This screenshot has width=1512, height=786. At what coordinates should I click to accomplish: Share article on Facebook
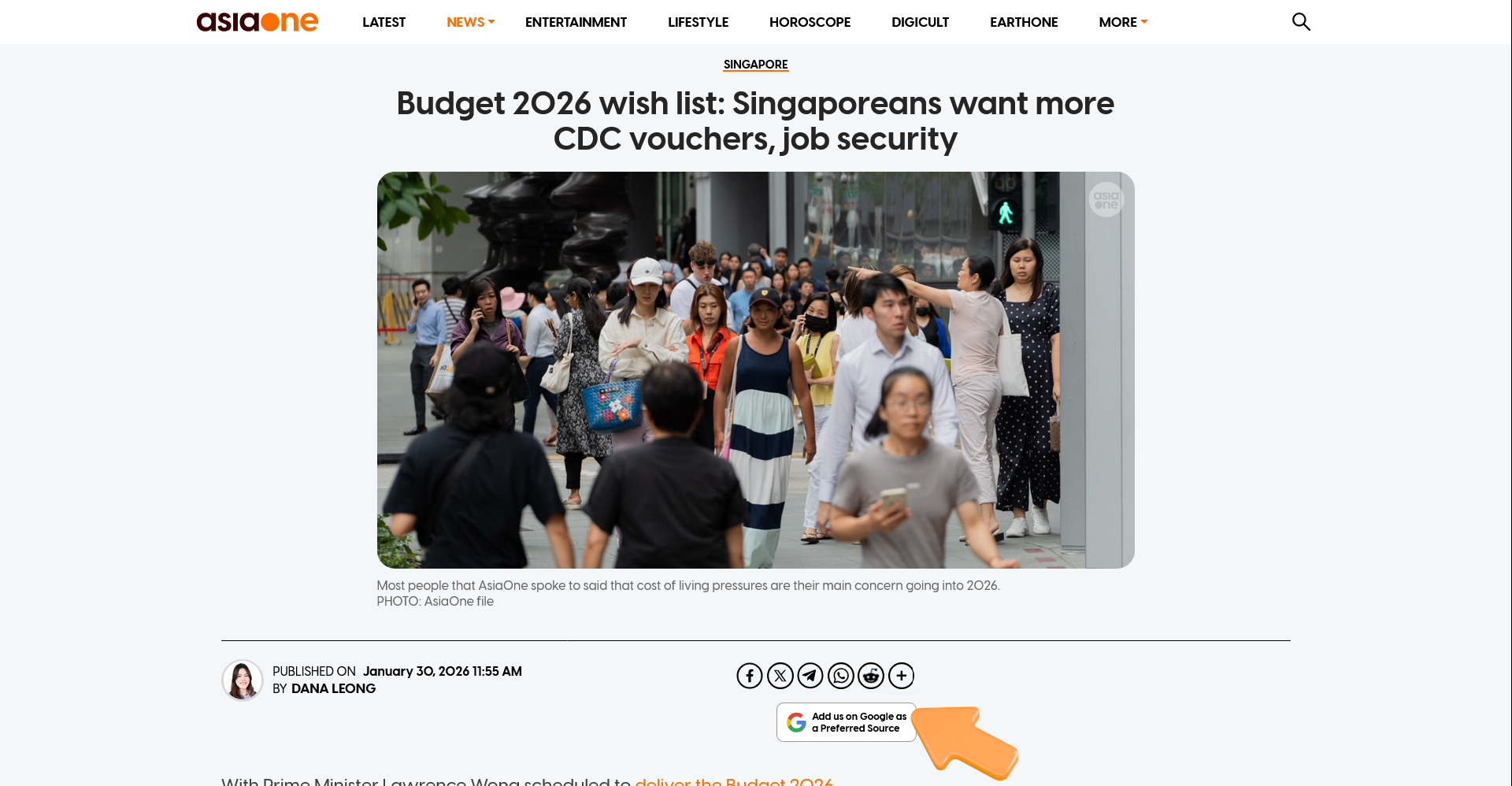tap(750, 676)
